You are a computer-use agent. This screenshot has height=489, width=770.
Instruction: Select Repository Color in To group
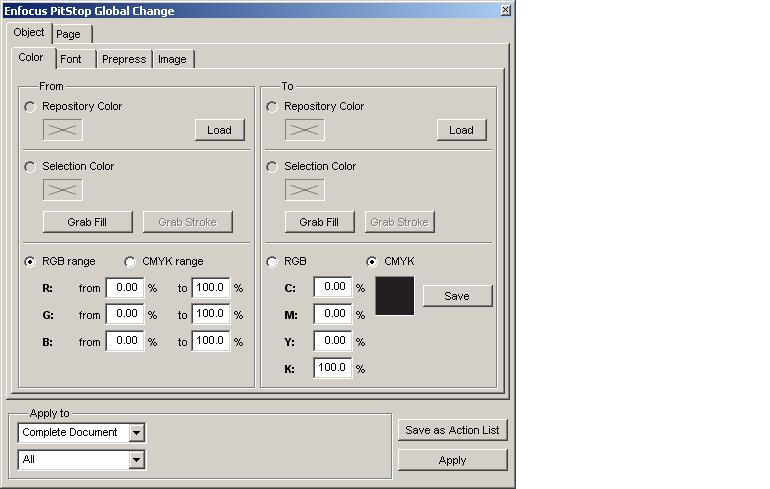tap(272, 107)
